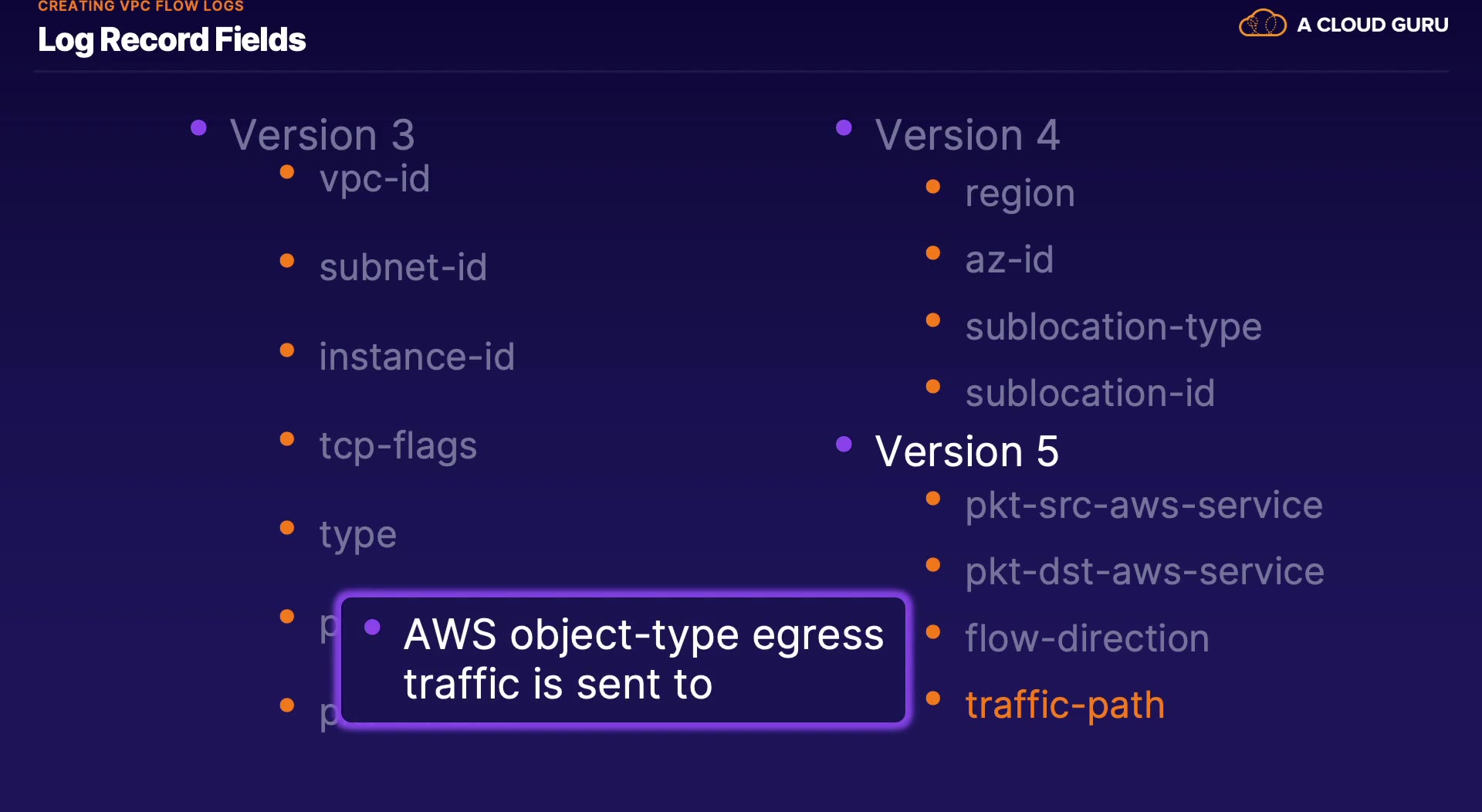Select the pkt-src-aws-service field
Image resolution: width=1482 pixels, height=812 pixels.
[x=1144, y=506]
